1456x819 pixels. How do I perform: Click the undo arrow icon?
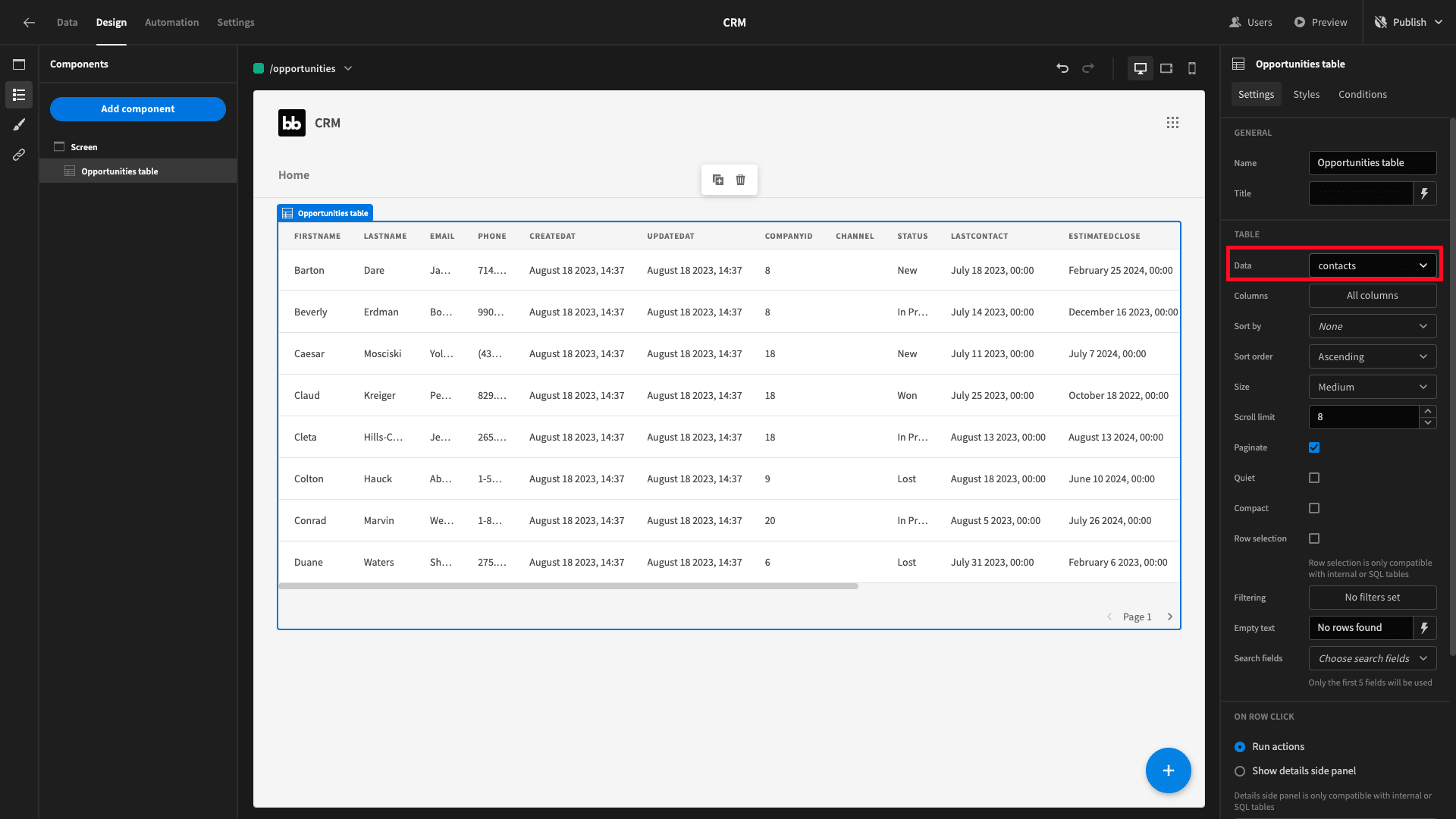coord(1062,68)
